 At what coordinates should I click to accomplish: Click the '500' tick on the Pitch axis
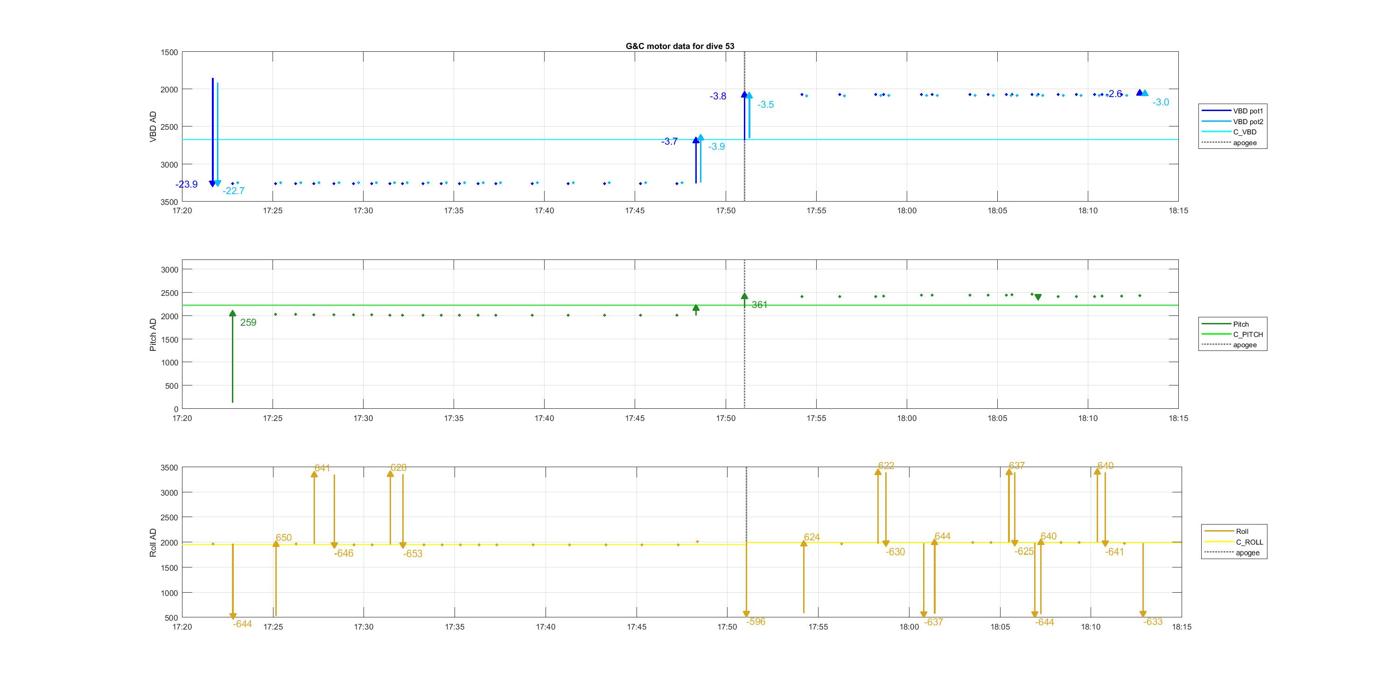coord(172,386)
